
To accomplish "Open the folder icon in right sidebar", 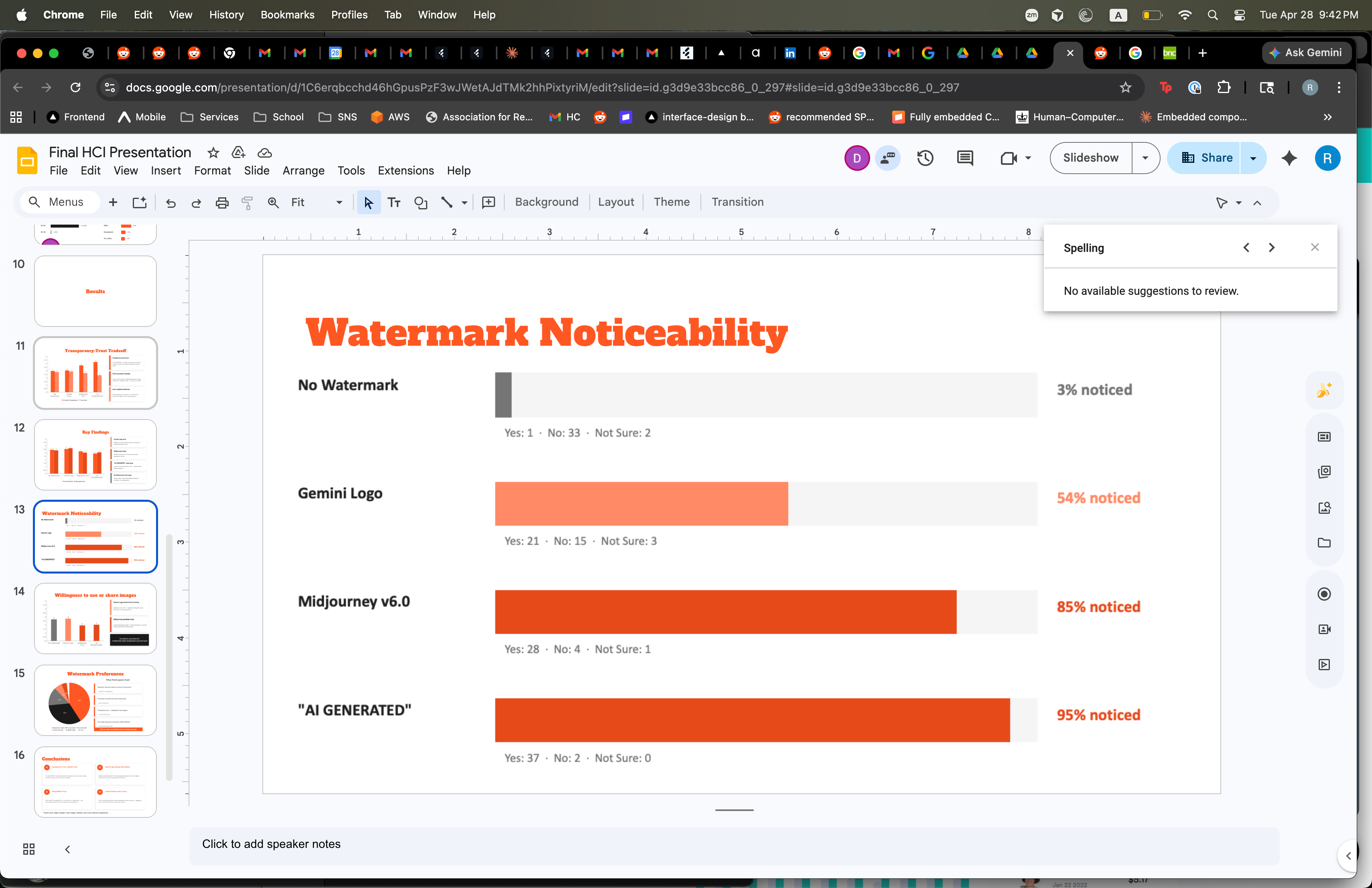I will point(1324,543).
